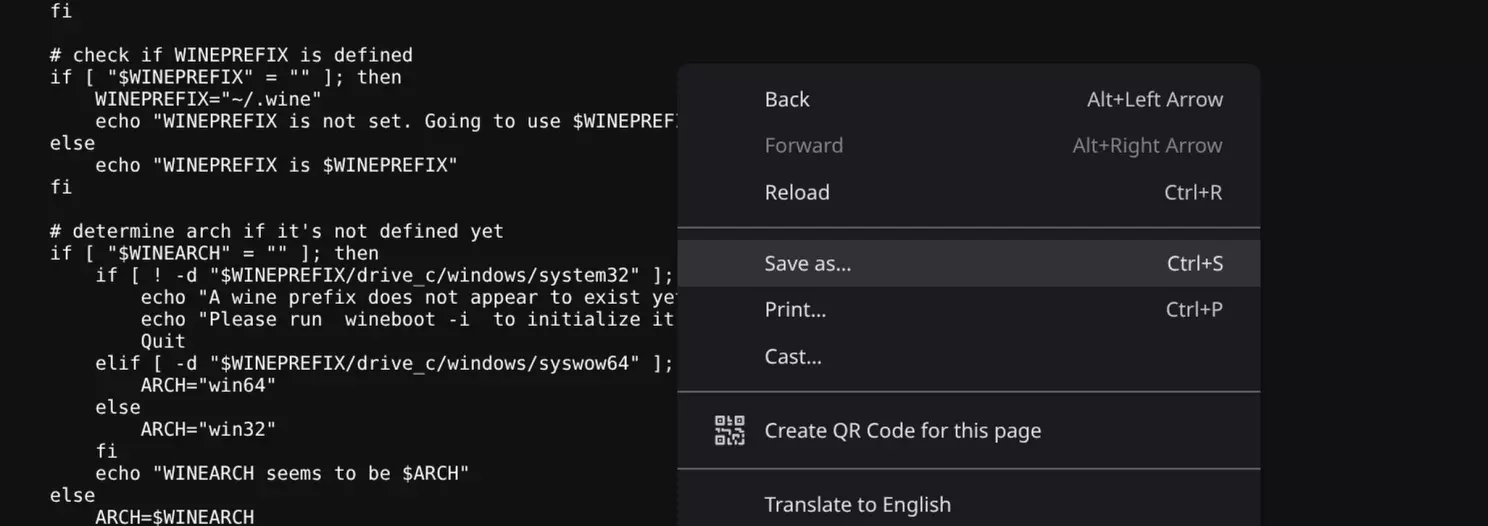Click the echo "WINEARCH seems to be $ARCH" line

point(282,473)
